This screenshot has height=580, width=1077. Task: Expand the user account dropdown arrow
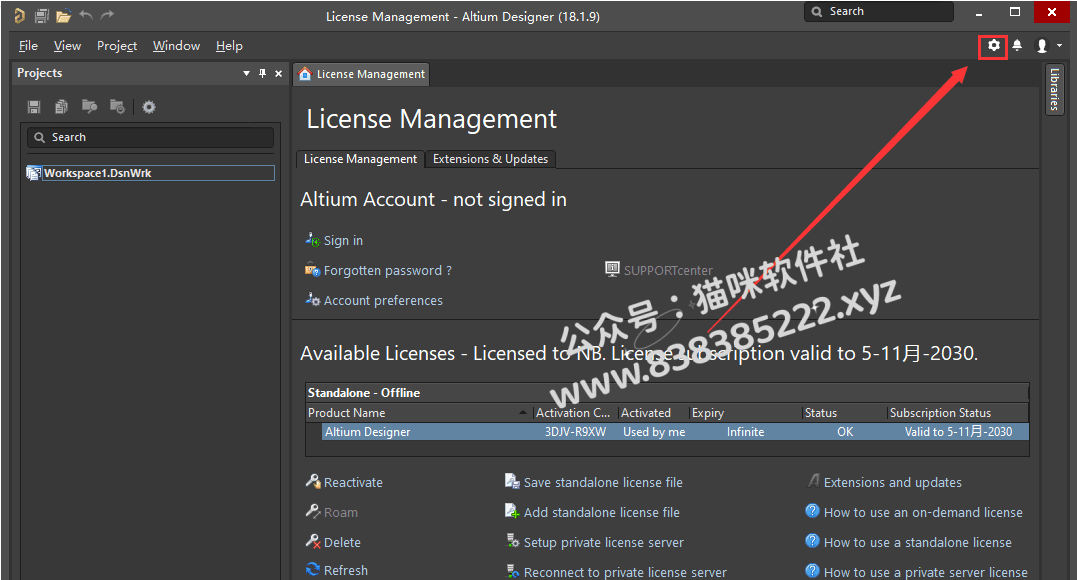pos(1059,45)
